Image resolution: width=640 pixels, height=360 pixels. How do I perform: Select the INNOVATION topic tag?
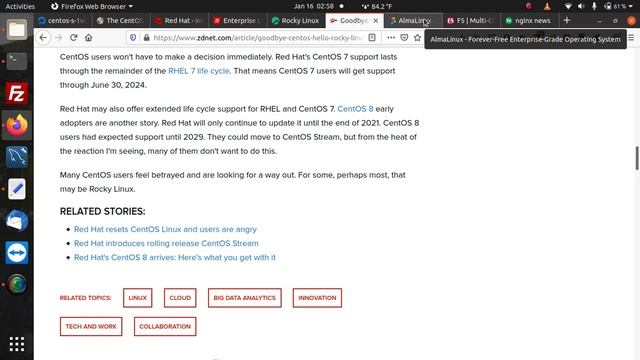[x=317, y=298]
